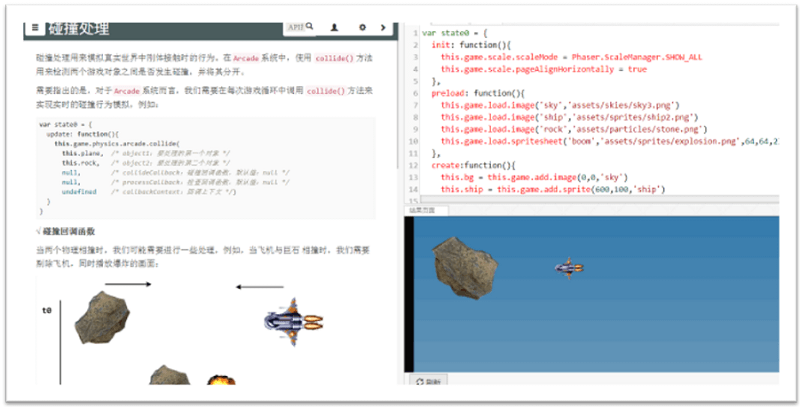Click the scaleMode = Phaser.ScaleManager.SHOW_ALL line
The width and height of the screenshot is (800, 407).
click(571, 57)
